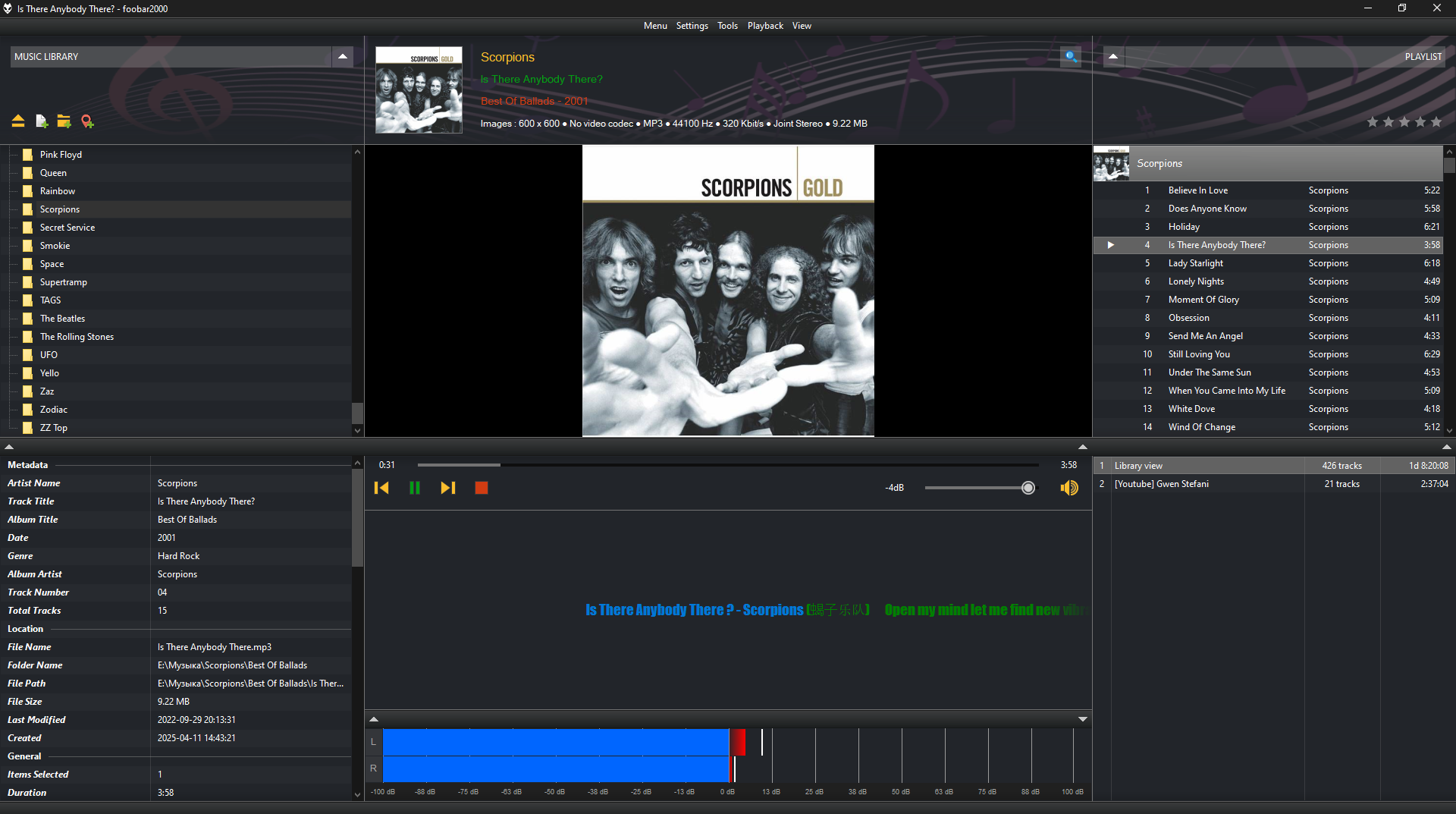Image resolution: width=1456 pixels, height=814 pixels.
Task: Skip to the previous track
Action: 381,488
